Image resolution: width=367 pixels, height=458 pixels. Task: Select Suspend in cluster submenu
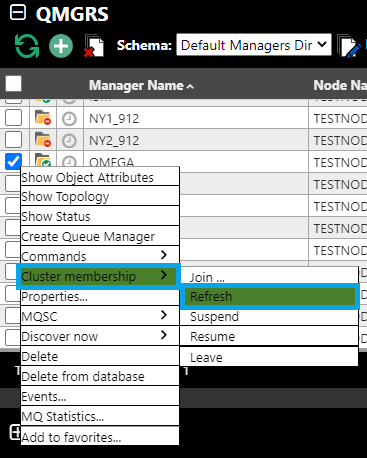269,317
